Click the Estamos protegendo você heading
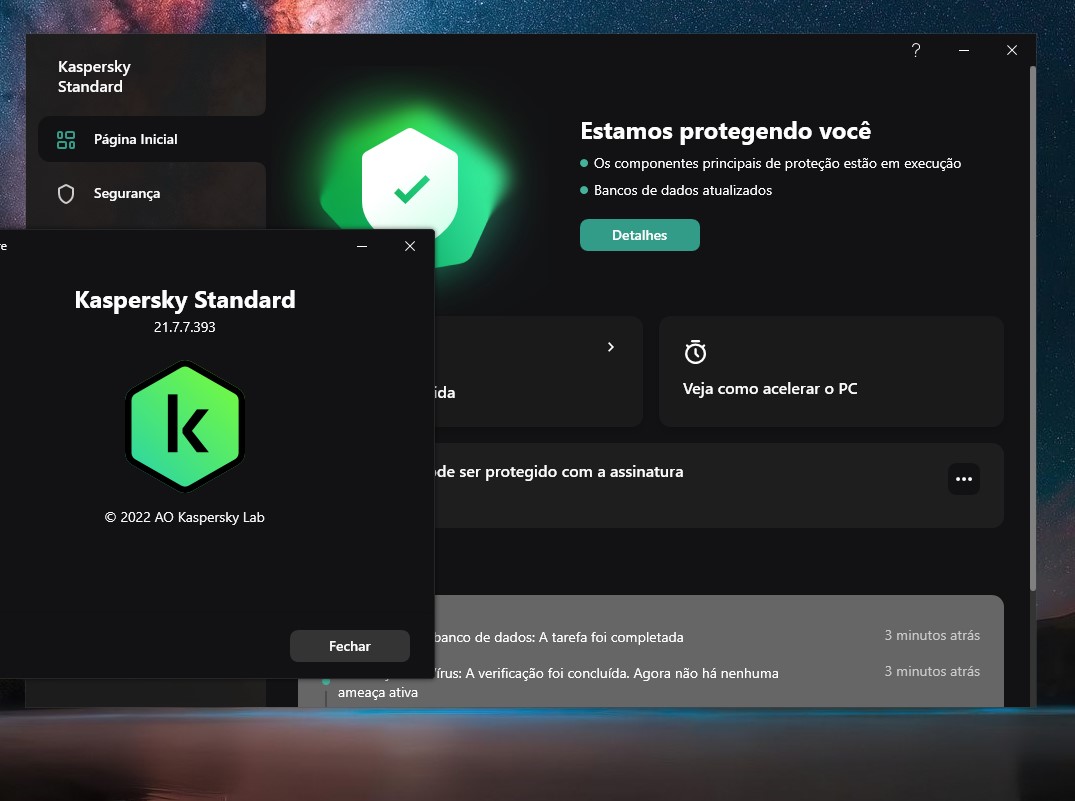The image size is (1075, 801). (x=726, y=130)
